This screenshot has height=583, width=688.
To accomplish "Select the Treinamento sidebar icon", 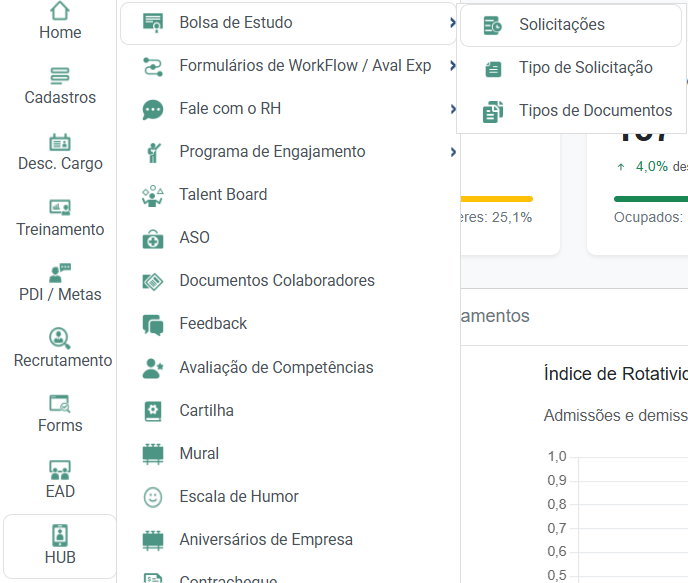I will [60, 208].
